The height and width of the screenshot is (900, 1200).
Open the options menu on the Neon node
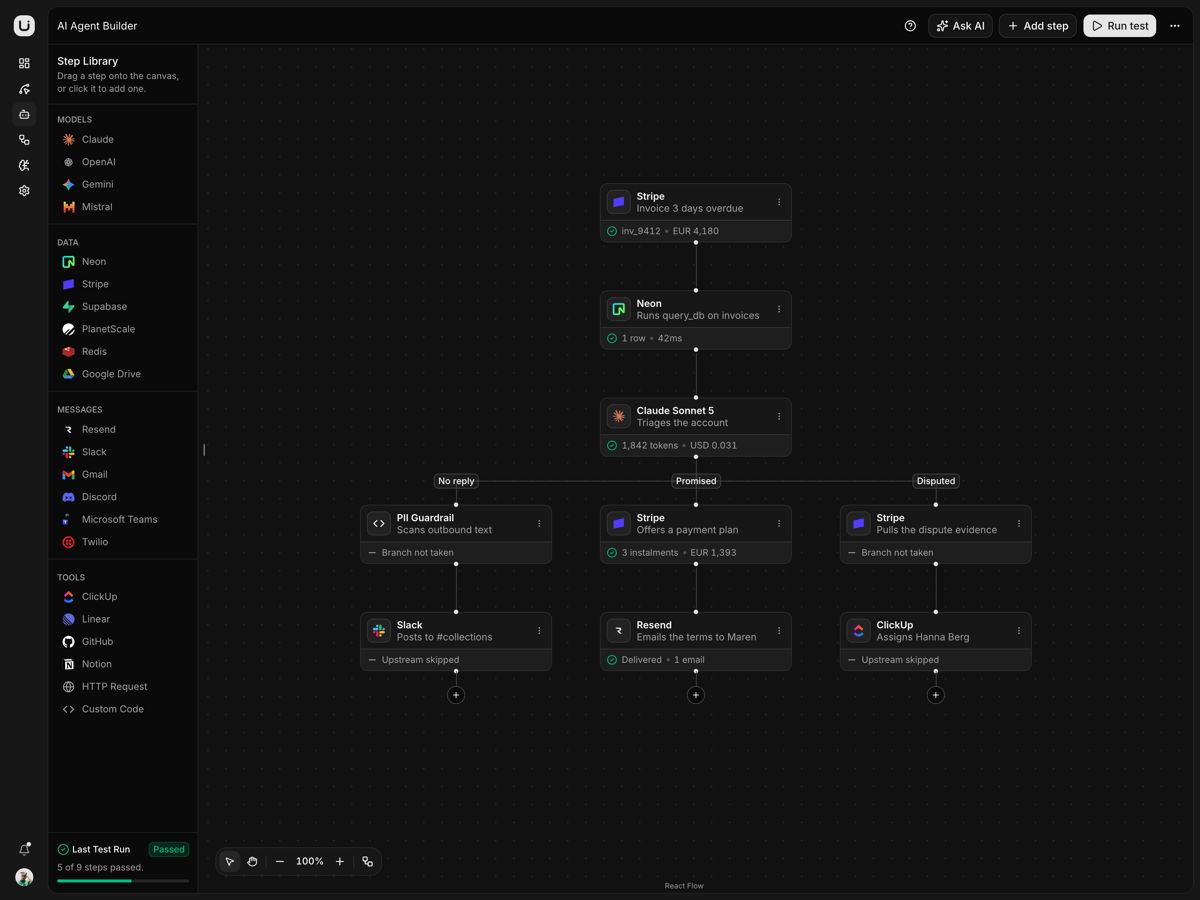(779, 309)
